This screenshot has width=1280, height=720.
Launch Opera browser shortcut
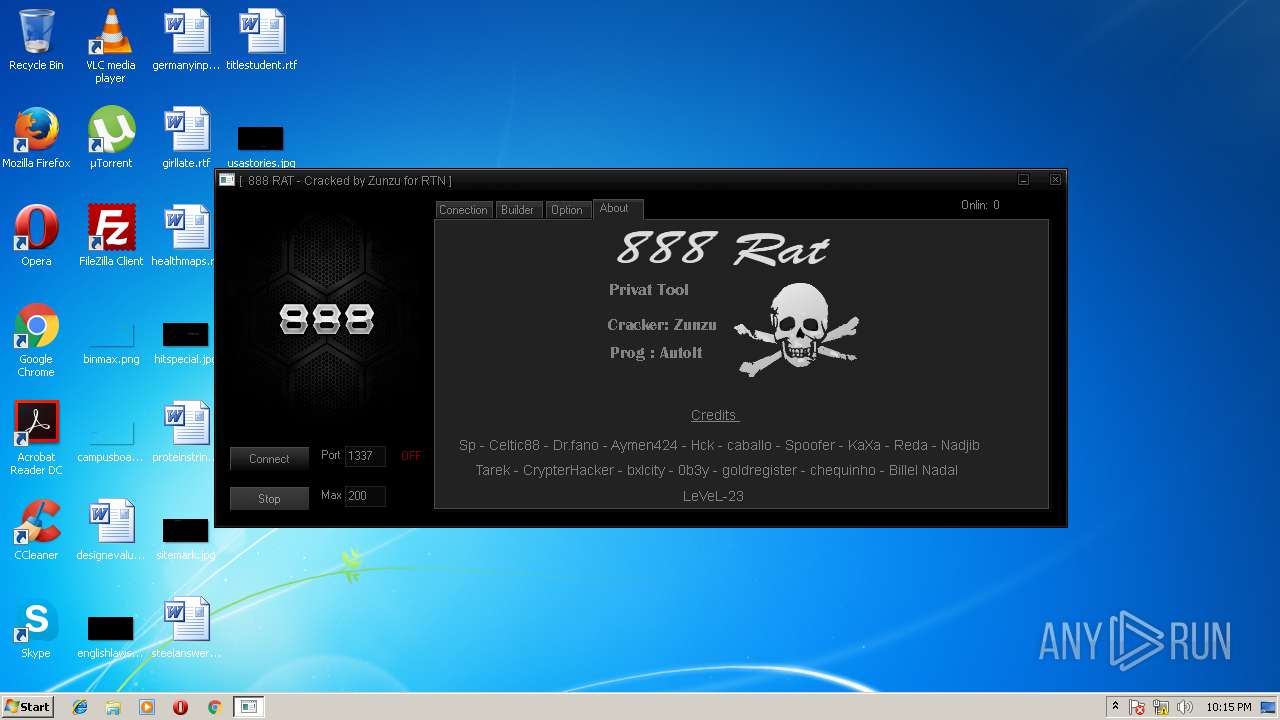[36, 236]
